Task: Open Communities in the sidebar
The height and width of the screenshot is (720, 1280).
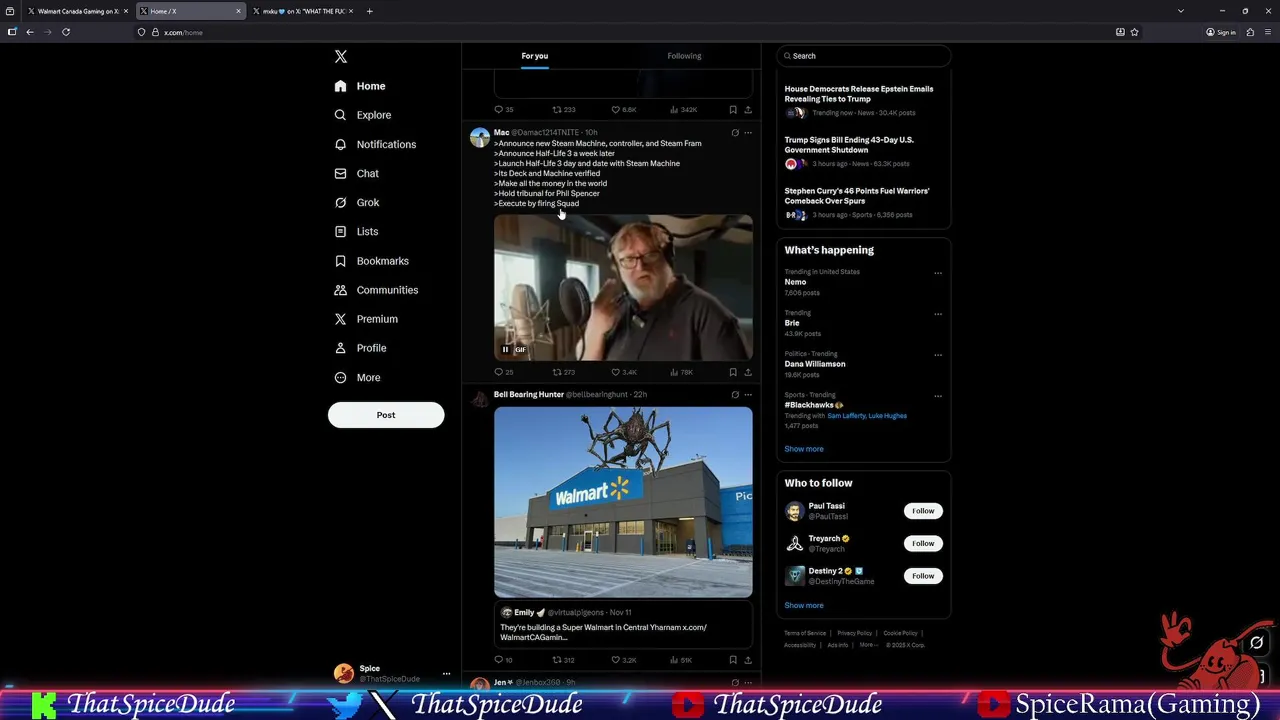Action: pos(376,290)
